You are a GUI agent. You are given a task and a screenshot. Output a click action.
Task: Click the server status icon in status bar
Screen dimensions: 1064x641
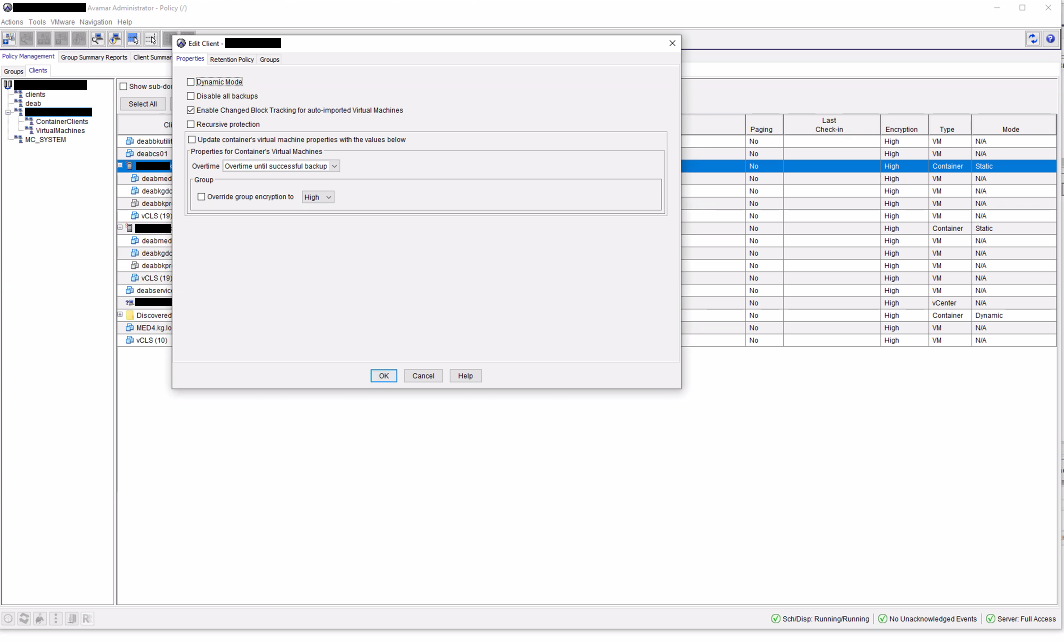992,618
